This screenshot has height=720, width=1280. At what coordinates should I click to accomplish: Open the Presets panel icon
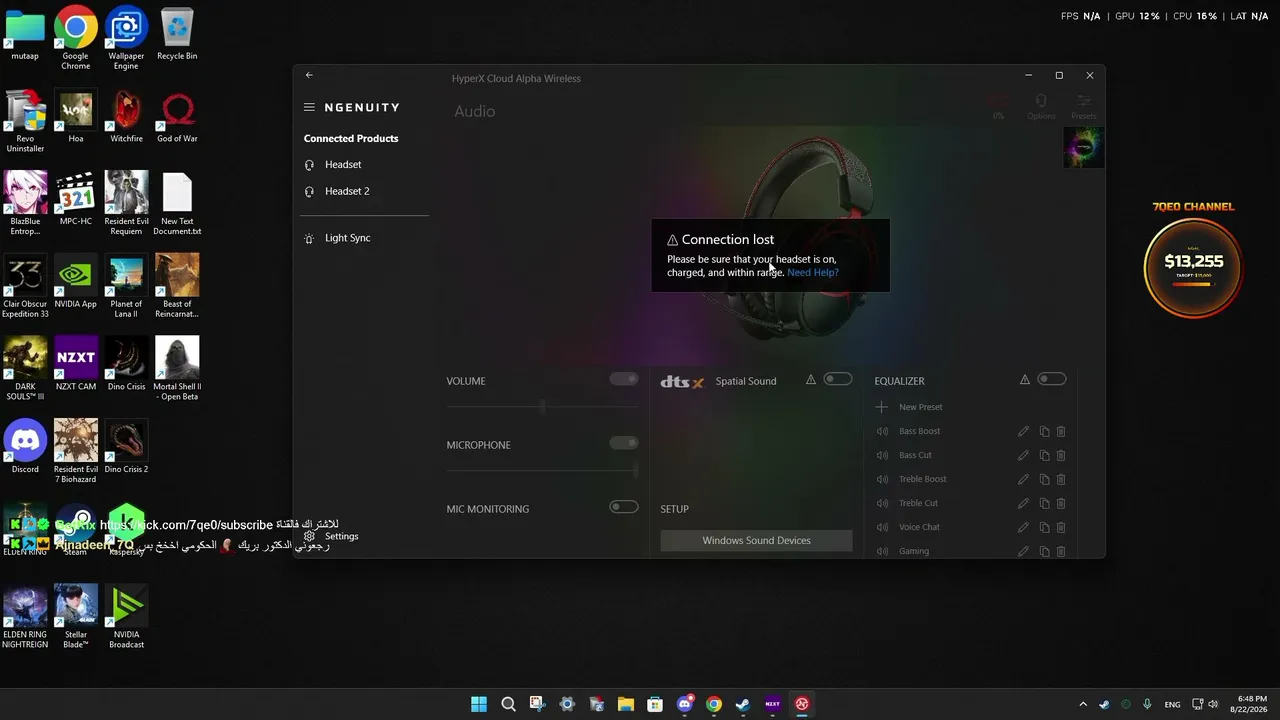pos(1084,106)
